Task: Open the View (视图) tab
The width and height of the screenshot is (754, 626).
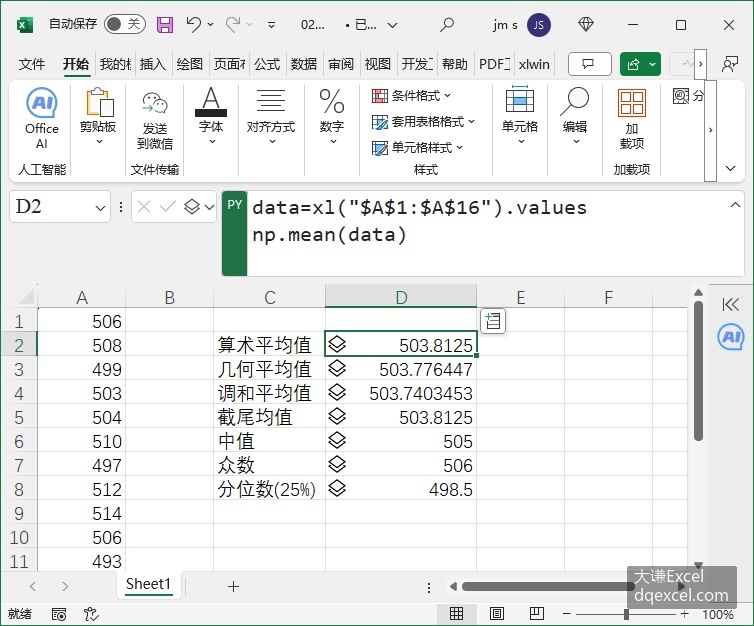Action: tap(377, 64)
